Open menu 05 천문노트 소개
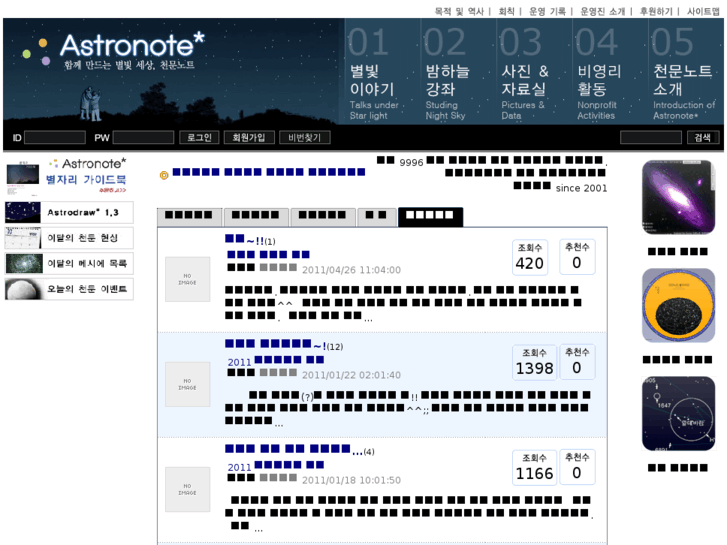The image size is (727, 545). click(x=686, y=72)
